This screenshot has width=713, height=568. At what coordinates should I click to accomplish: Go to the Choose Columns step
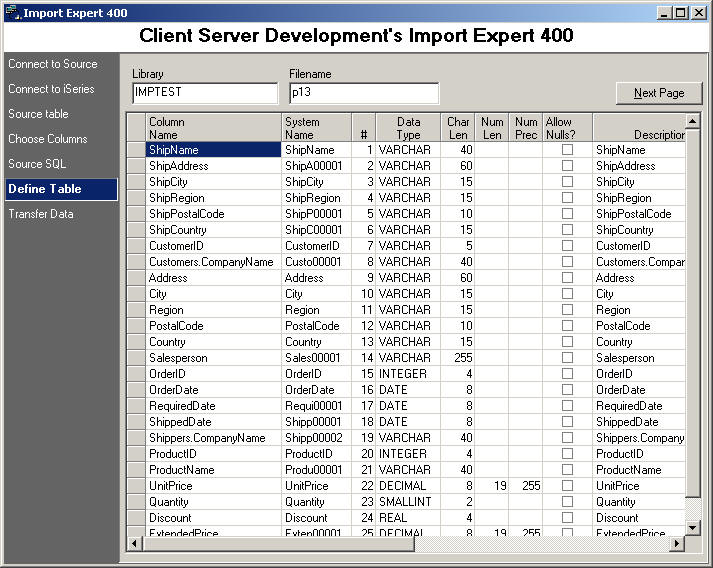(x=48, y=139)
